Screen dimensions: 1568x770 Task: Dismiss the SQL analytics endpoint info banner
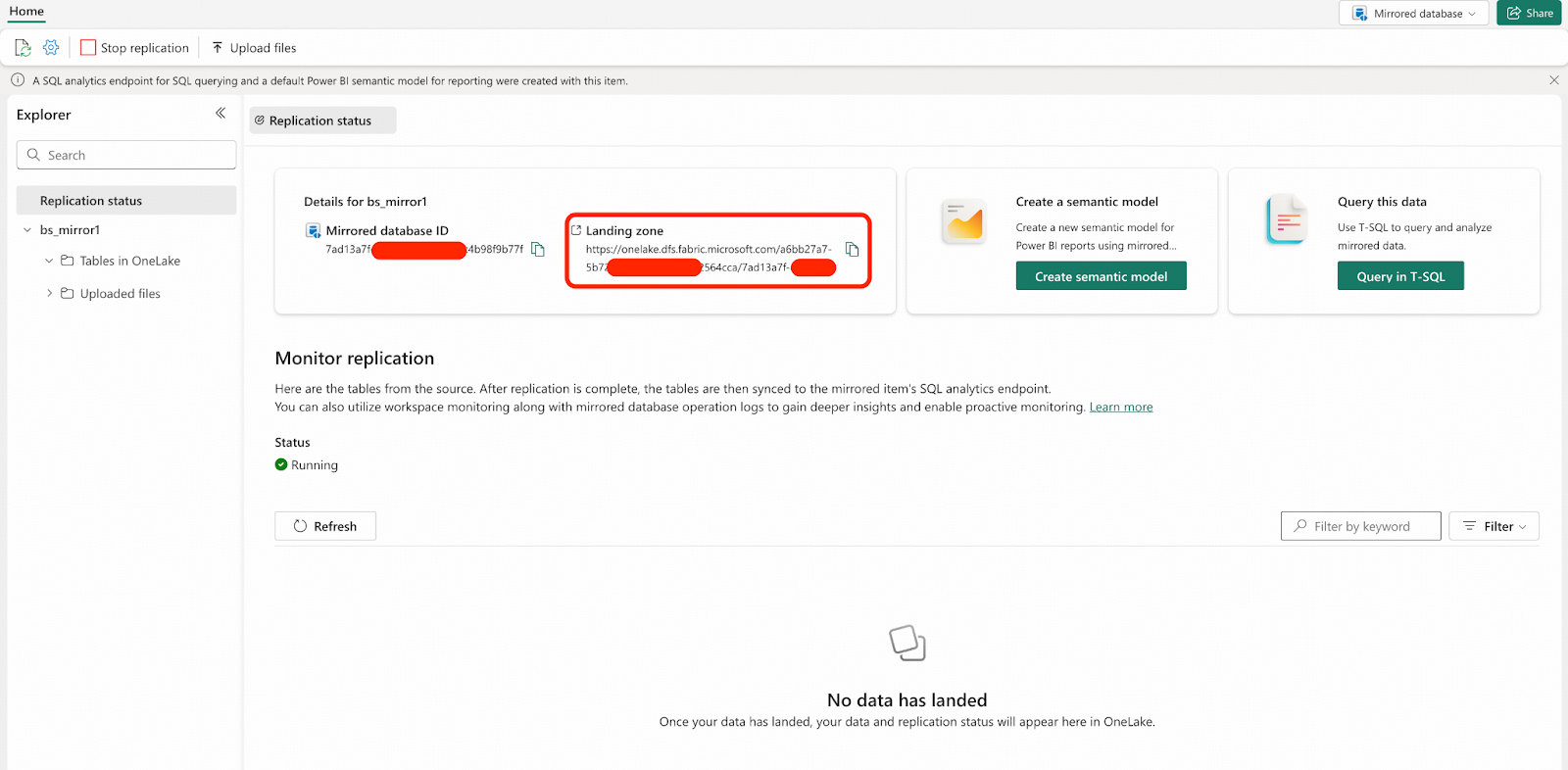[x=1553, y=80]
